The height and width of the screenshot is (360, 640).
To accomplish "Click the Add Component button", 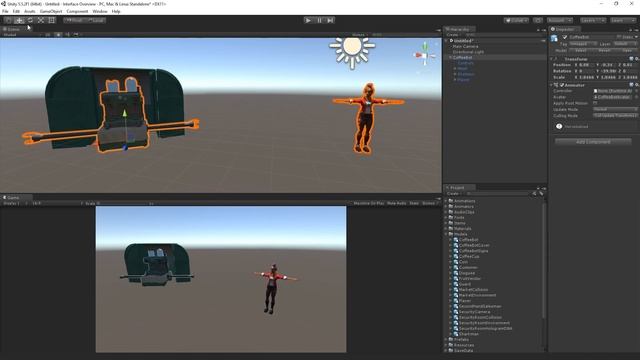I will coord(593,142).
